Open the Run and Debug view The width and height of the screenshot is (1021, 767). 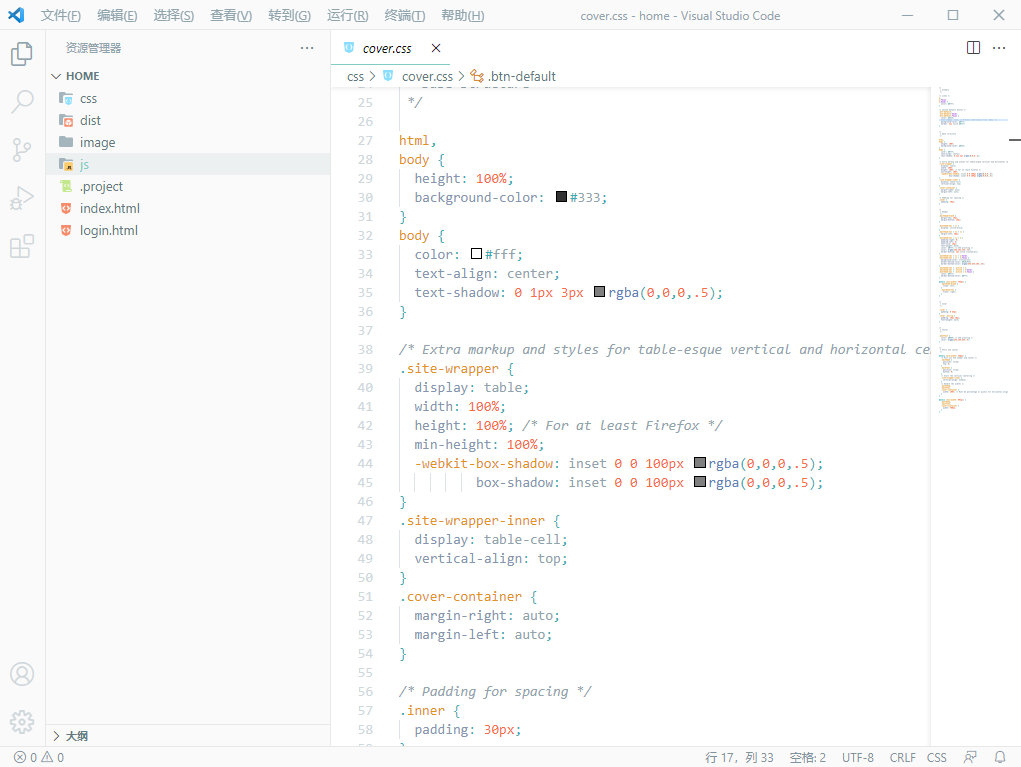click(x=22, y=198)
